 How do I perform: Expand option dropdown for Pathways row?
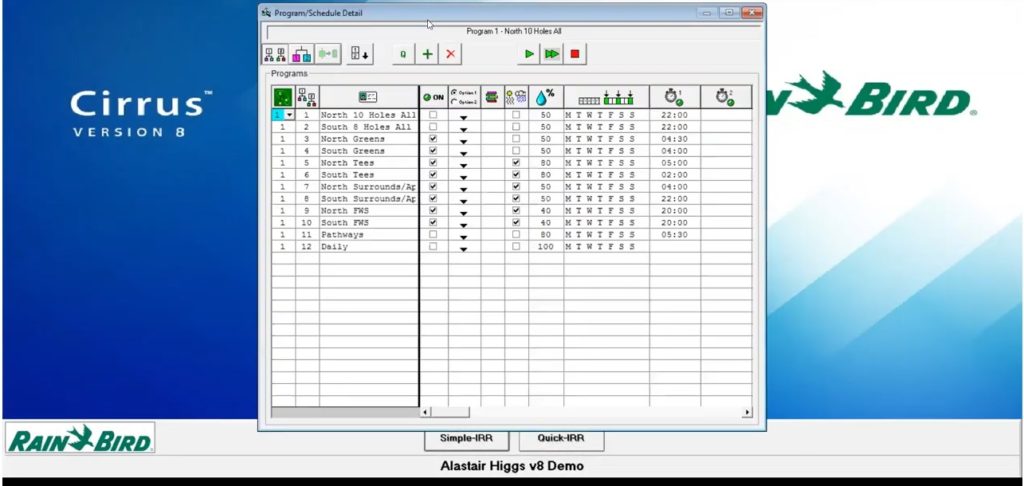[464, 237]
